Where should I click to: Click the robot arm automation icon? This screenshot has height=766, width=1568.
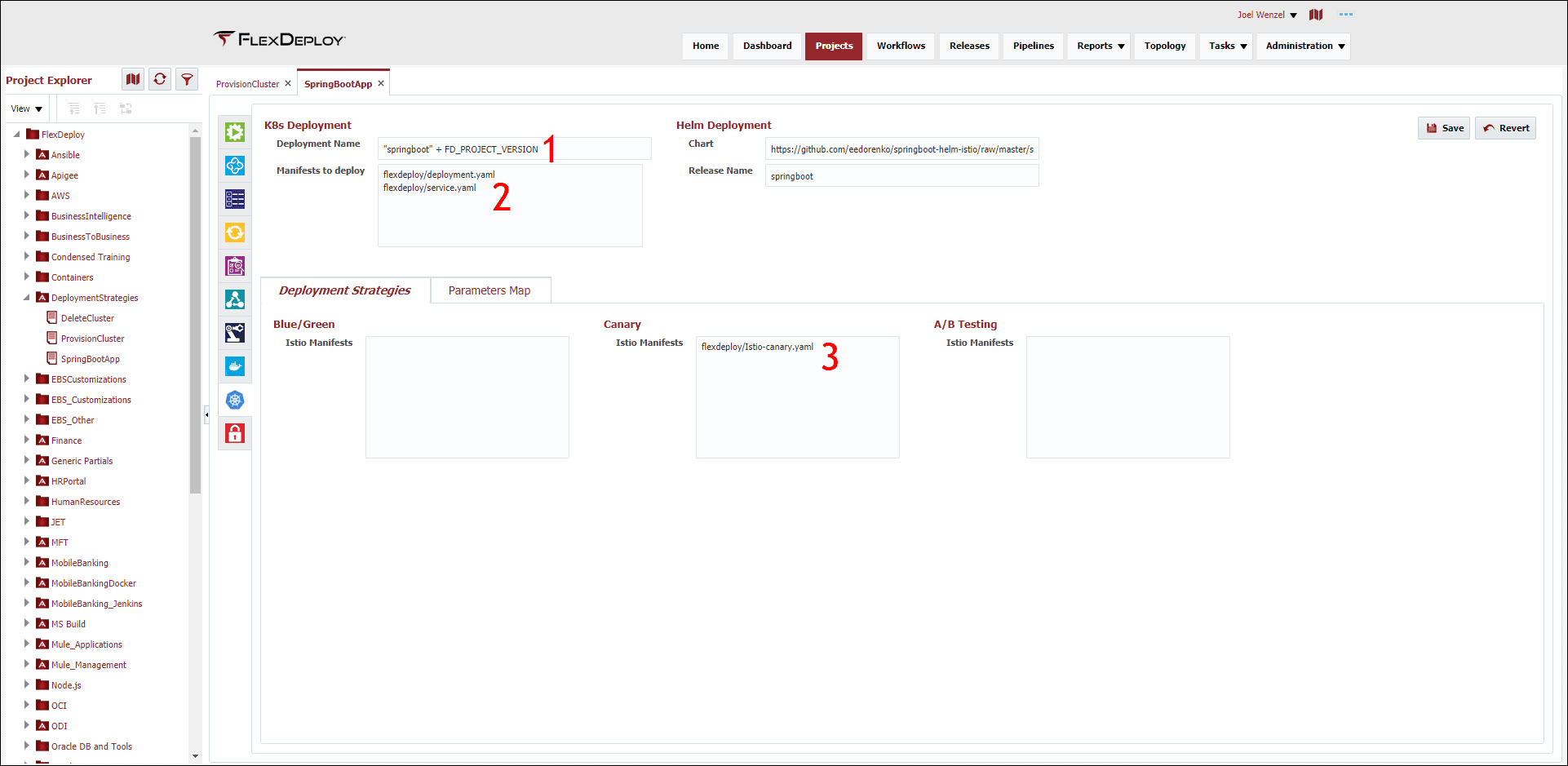click(x=235, y=333)
